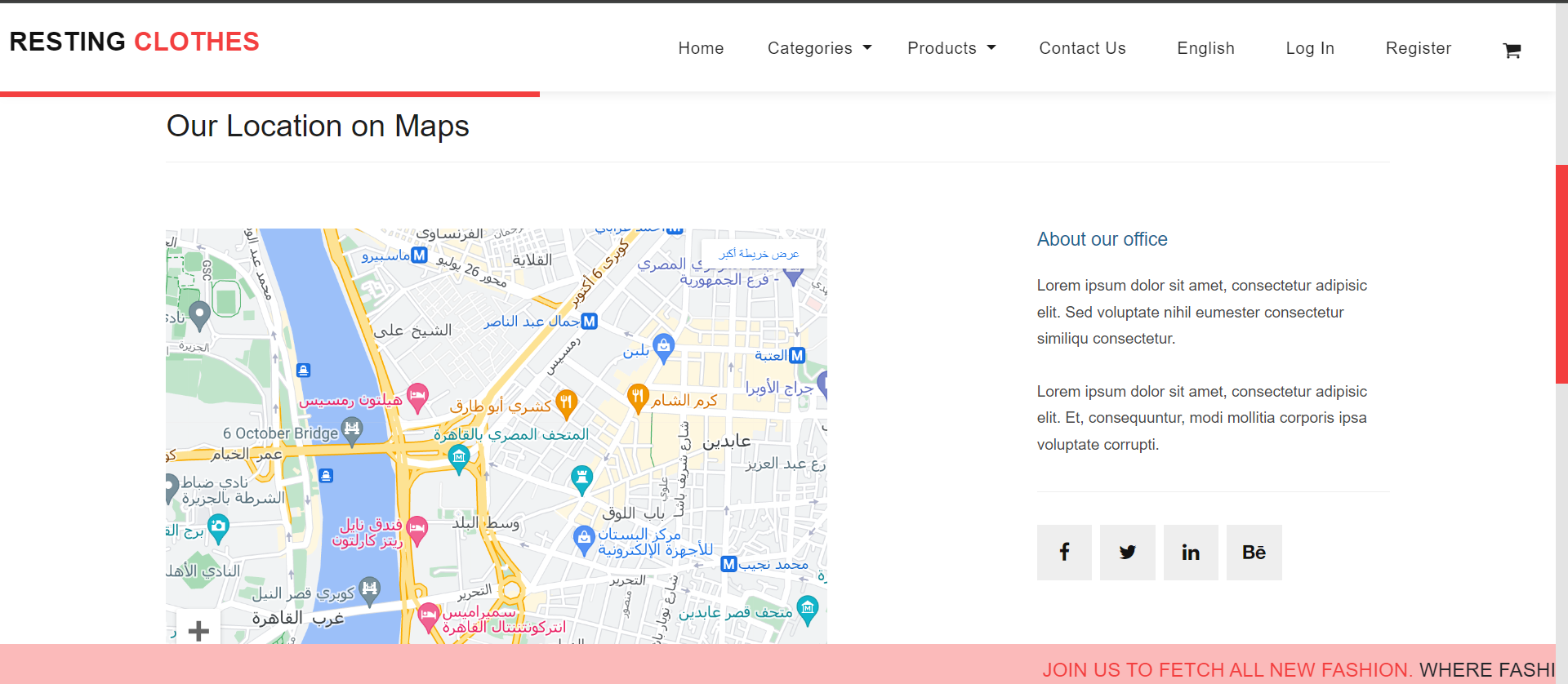The height and width of the screenshot is (684, 1568).
Task: Click the RESTING CLOTHES logo
Action: [x=134, y=42]
